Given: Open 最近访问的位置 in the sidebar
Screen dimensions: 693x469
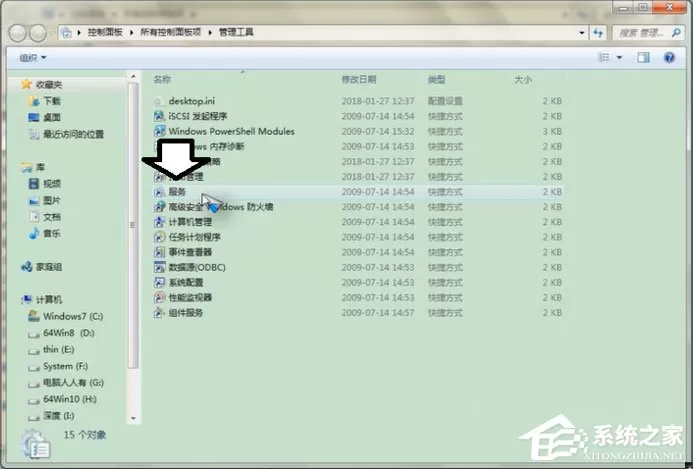Looking at the screenshot, I should click(x=73, y=134).
